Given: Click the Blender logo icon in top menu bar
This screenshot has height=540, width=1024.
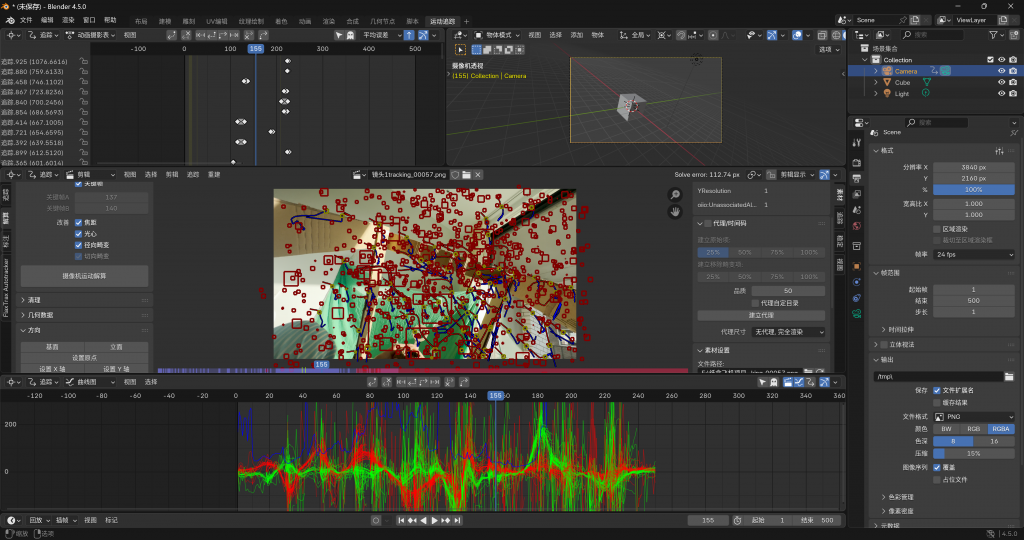Looking at the screenshot, I should point(9,20).
